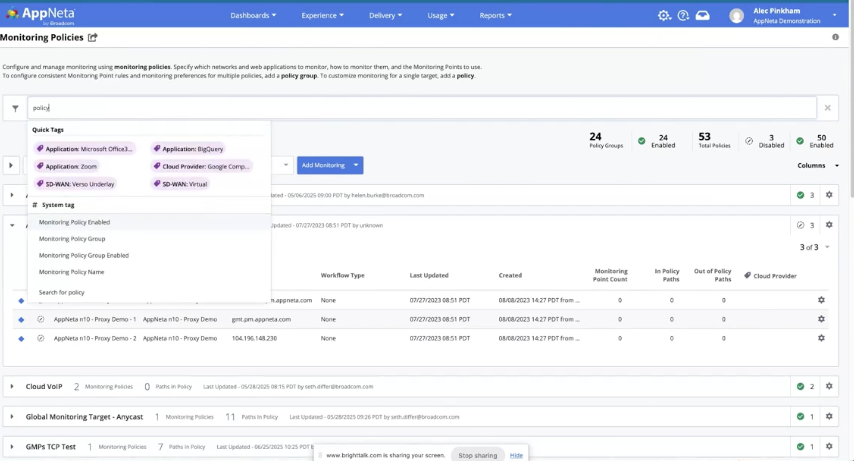Clear the filter with X icon
This screenshot has width=854, height=461.
point(827,108)
